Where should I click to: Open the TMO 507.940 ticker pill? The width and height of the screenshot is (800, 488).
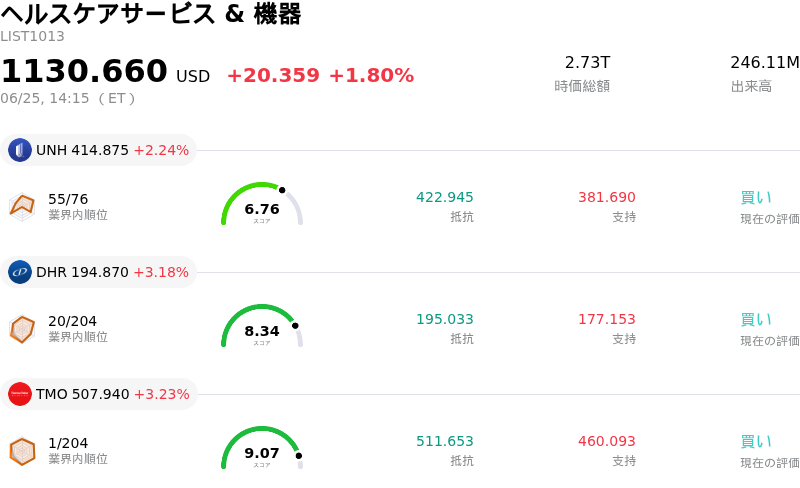tap(99, 394)
